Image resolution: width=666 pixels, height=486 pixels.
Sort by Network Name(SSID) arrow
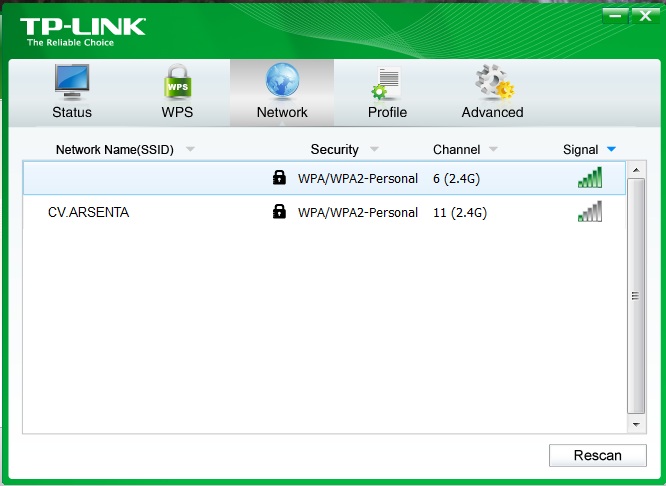[x=190, y=149]
